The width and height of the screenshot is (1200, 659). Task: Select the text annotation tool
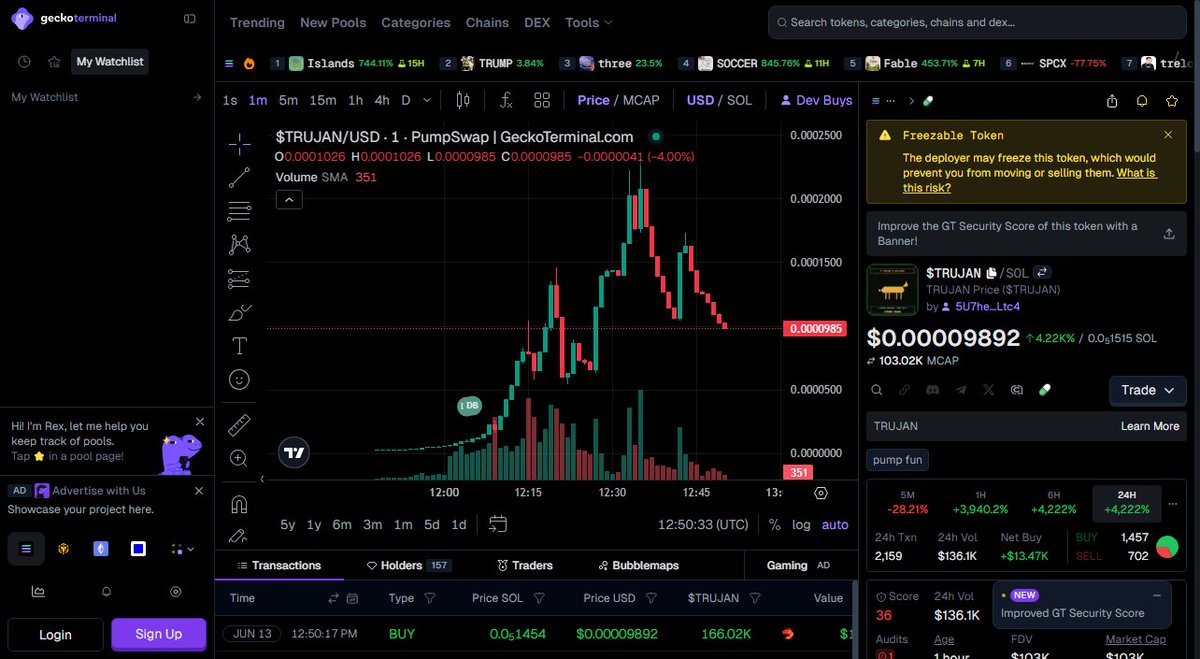click(239, 346)
